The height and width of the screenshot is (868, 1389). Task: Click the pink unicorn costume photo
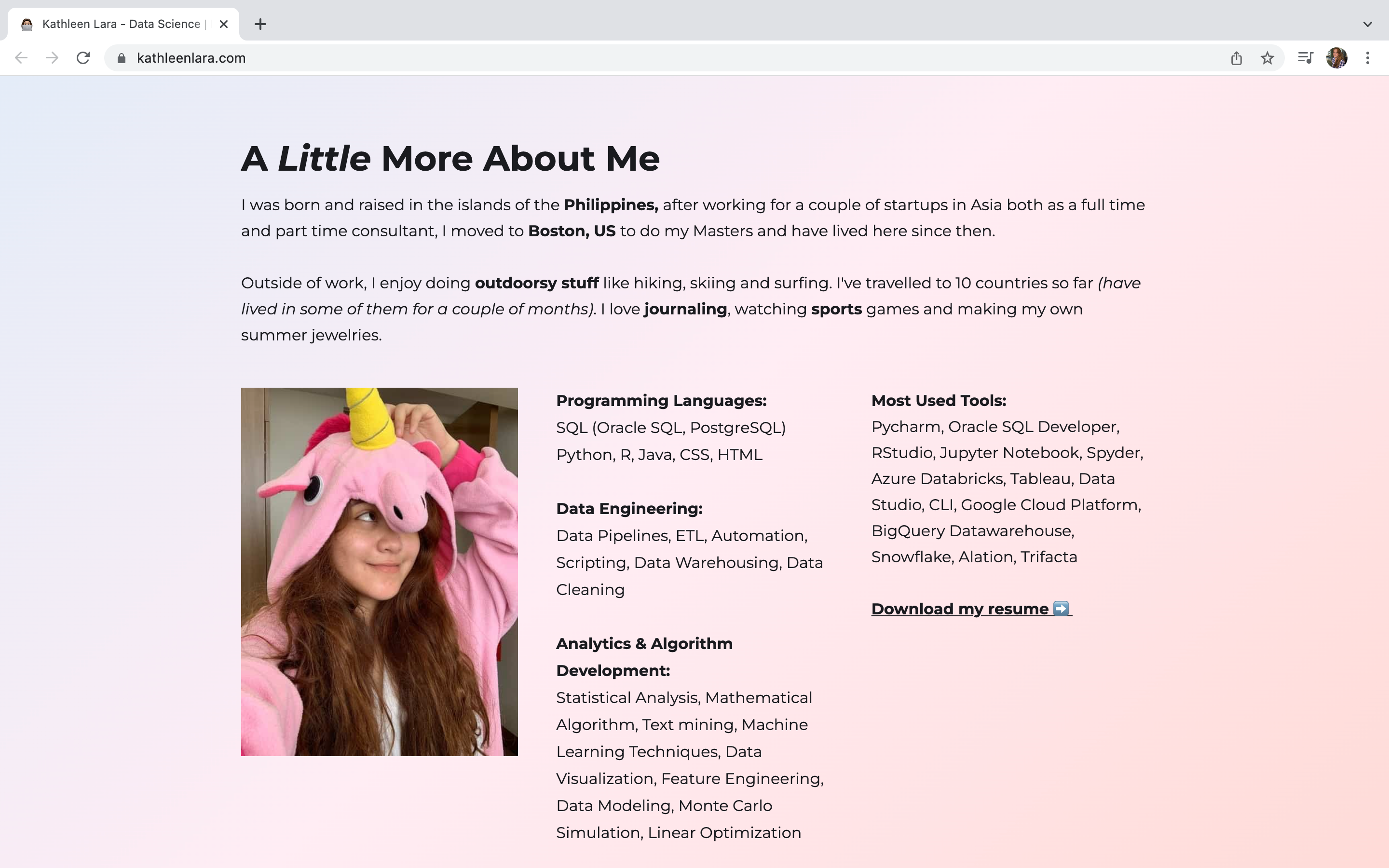[x=379, y=571]
